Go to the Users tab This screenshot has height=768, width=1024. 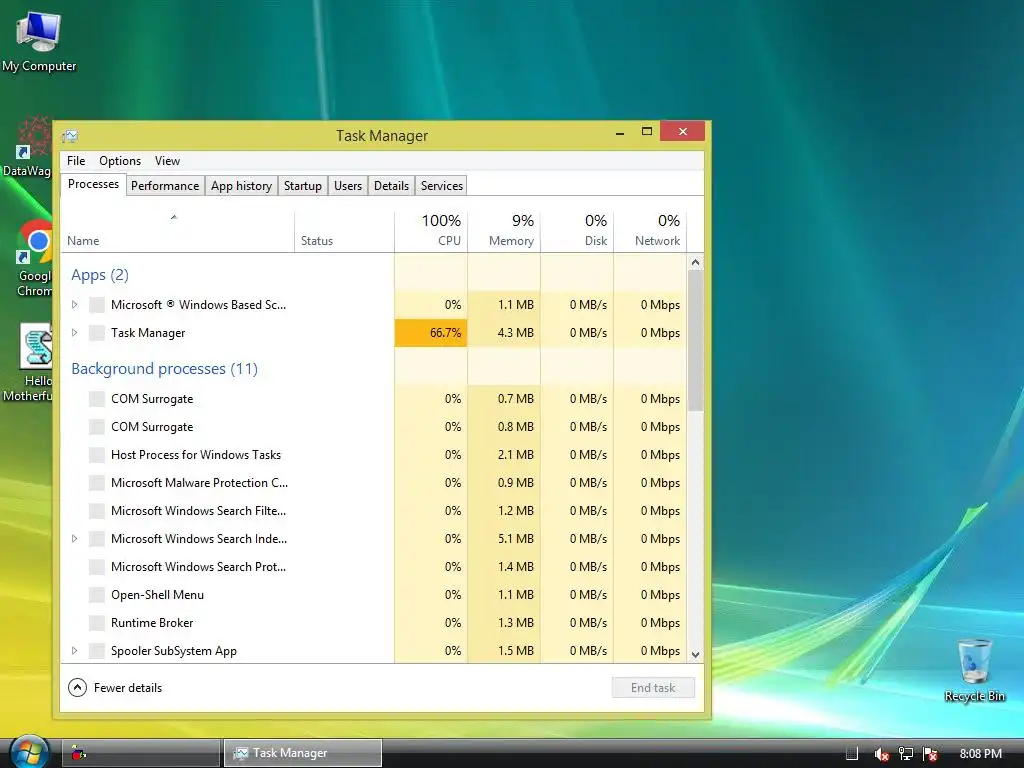(x=348, y=186)
